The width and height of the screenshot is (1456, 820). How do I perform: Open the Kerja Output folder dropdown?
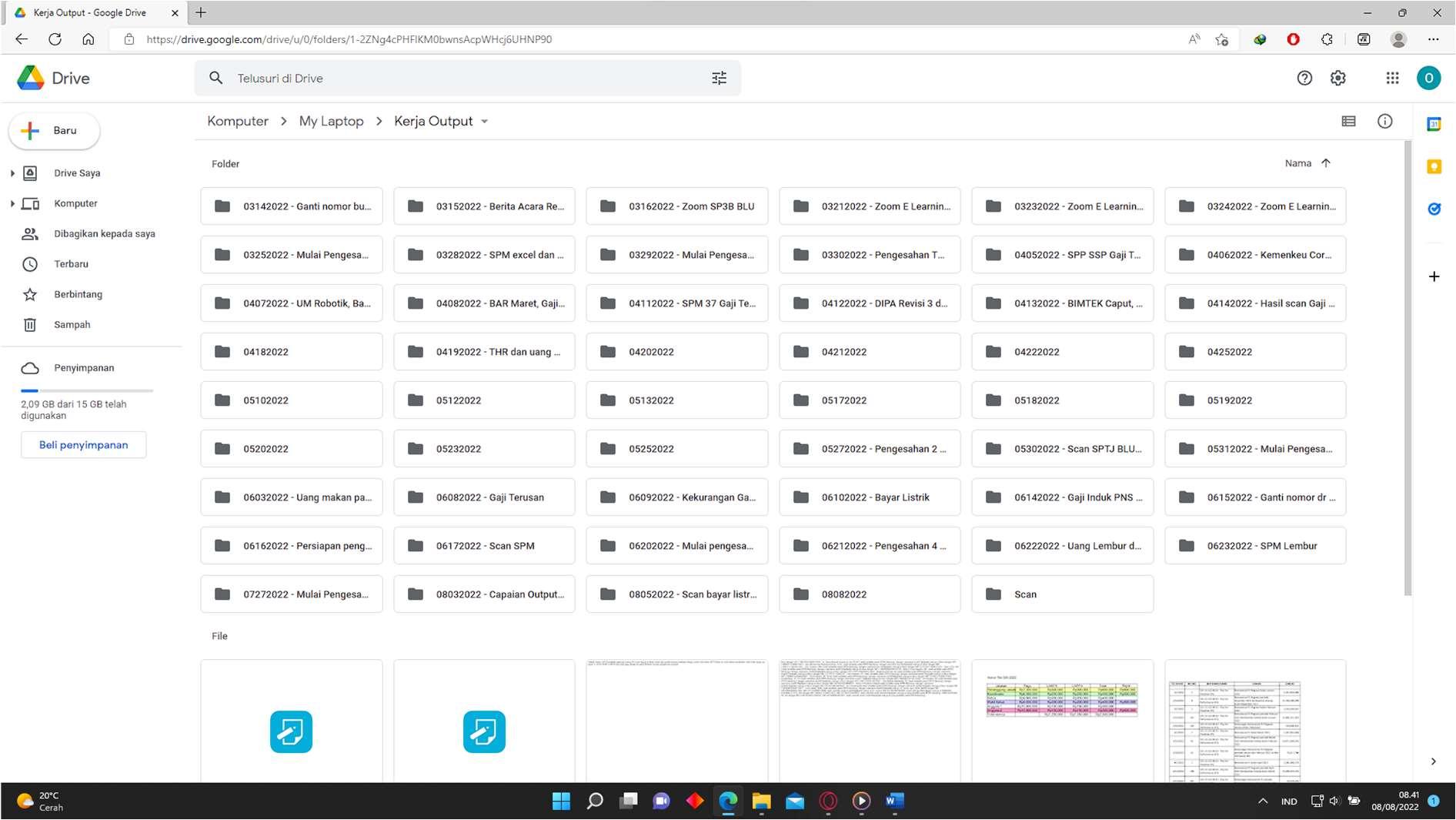(x=484, y=122)
